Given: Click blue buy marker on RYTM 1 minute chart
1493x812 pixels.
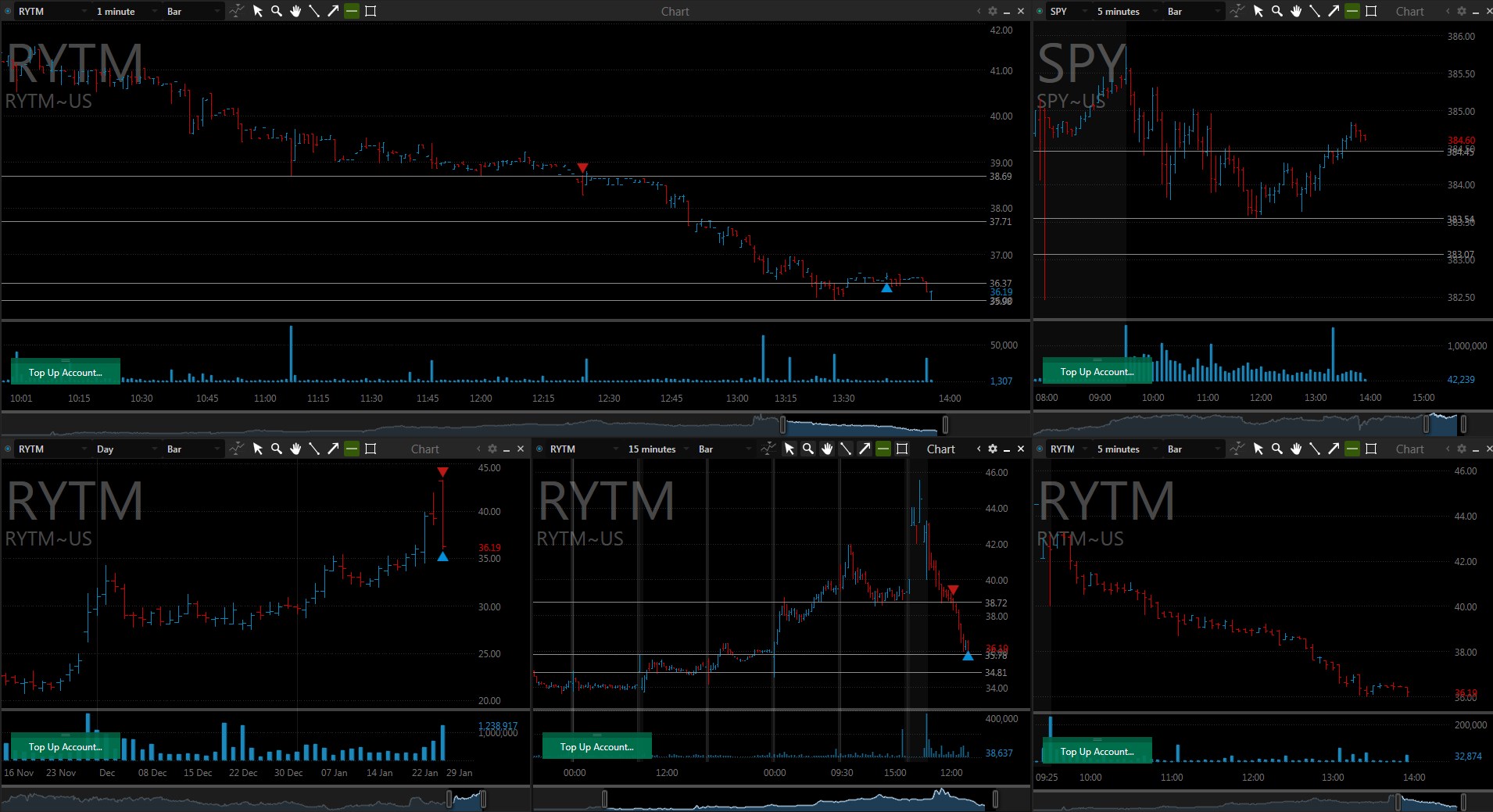Looking at the screenshot, I should [886, 288].
